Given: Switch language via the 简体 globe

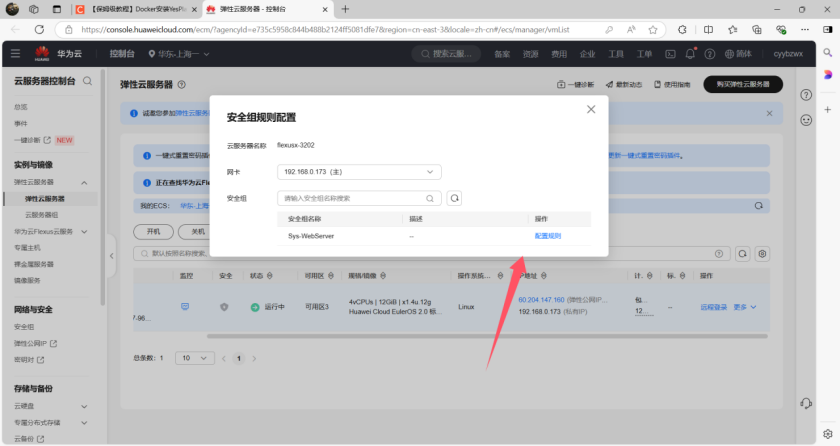Looking at the screenshot, I should (x=738, y=54).
